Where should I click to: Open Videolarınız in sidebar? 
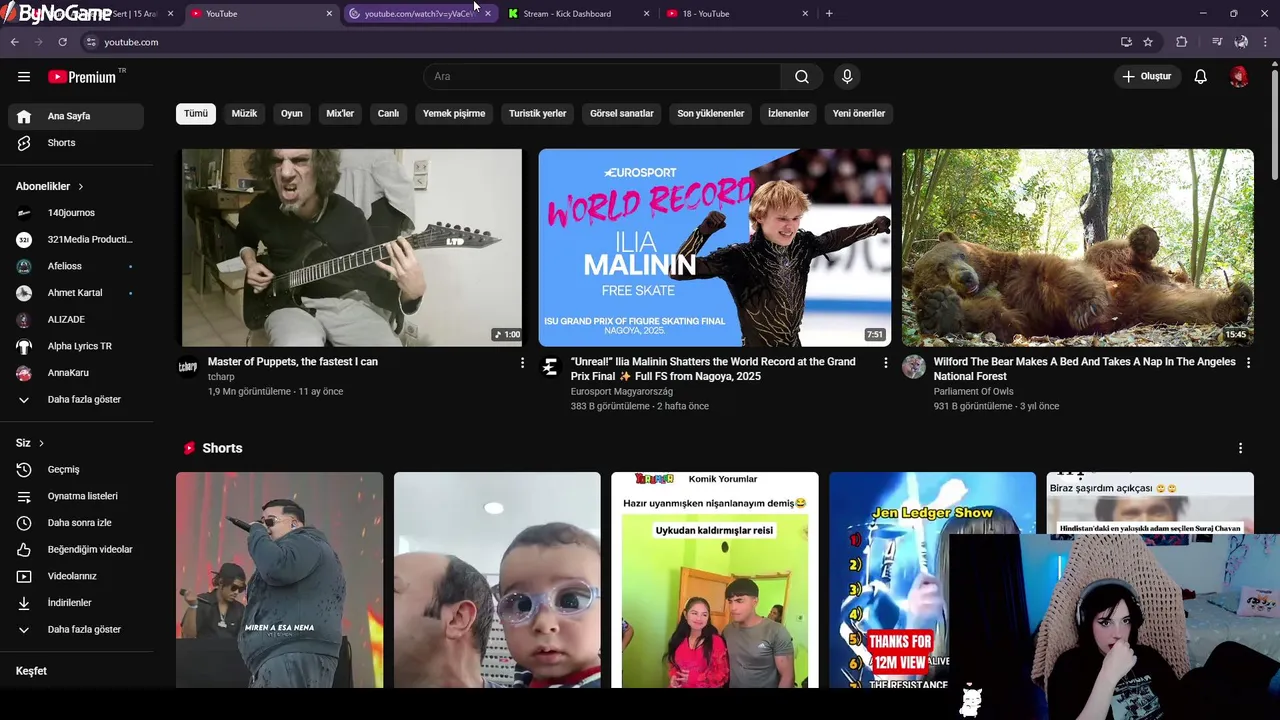tap(76, 576)
